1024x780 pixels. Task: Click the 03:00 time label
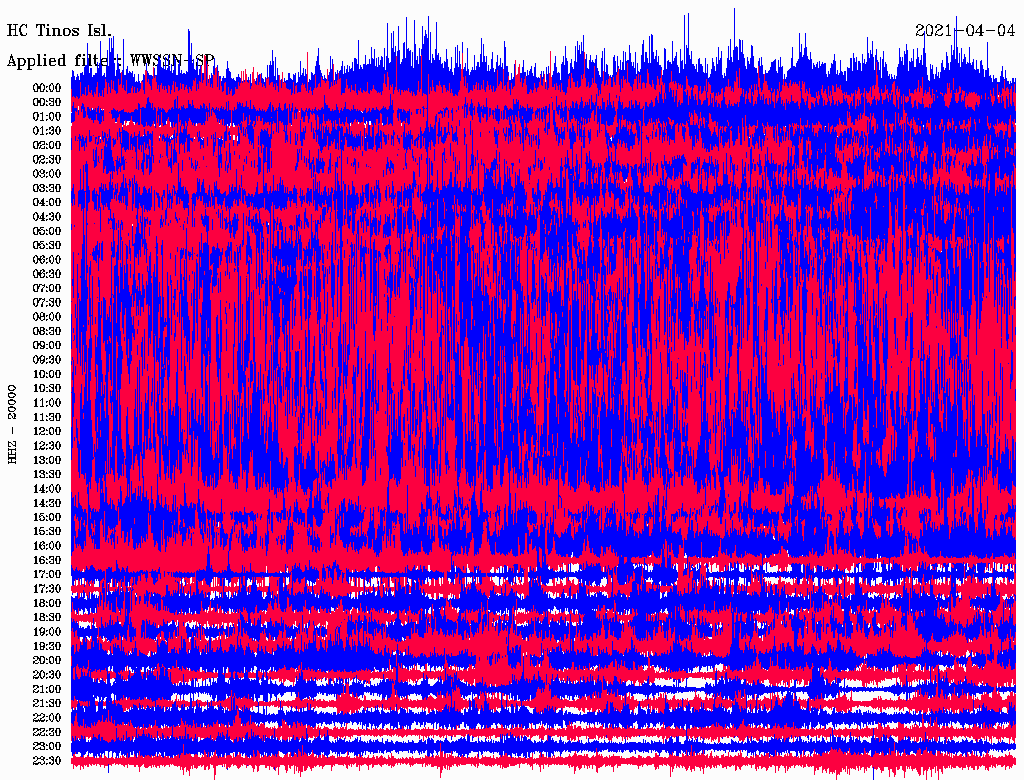pyautogui.click(x=47, y=174)
